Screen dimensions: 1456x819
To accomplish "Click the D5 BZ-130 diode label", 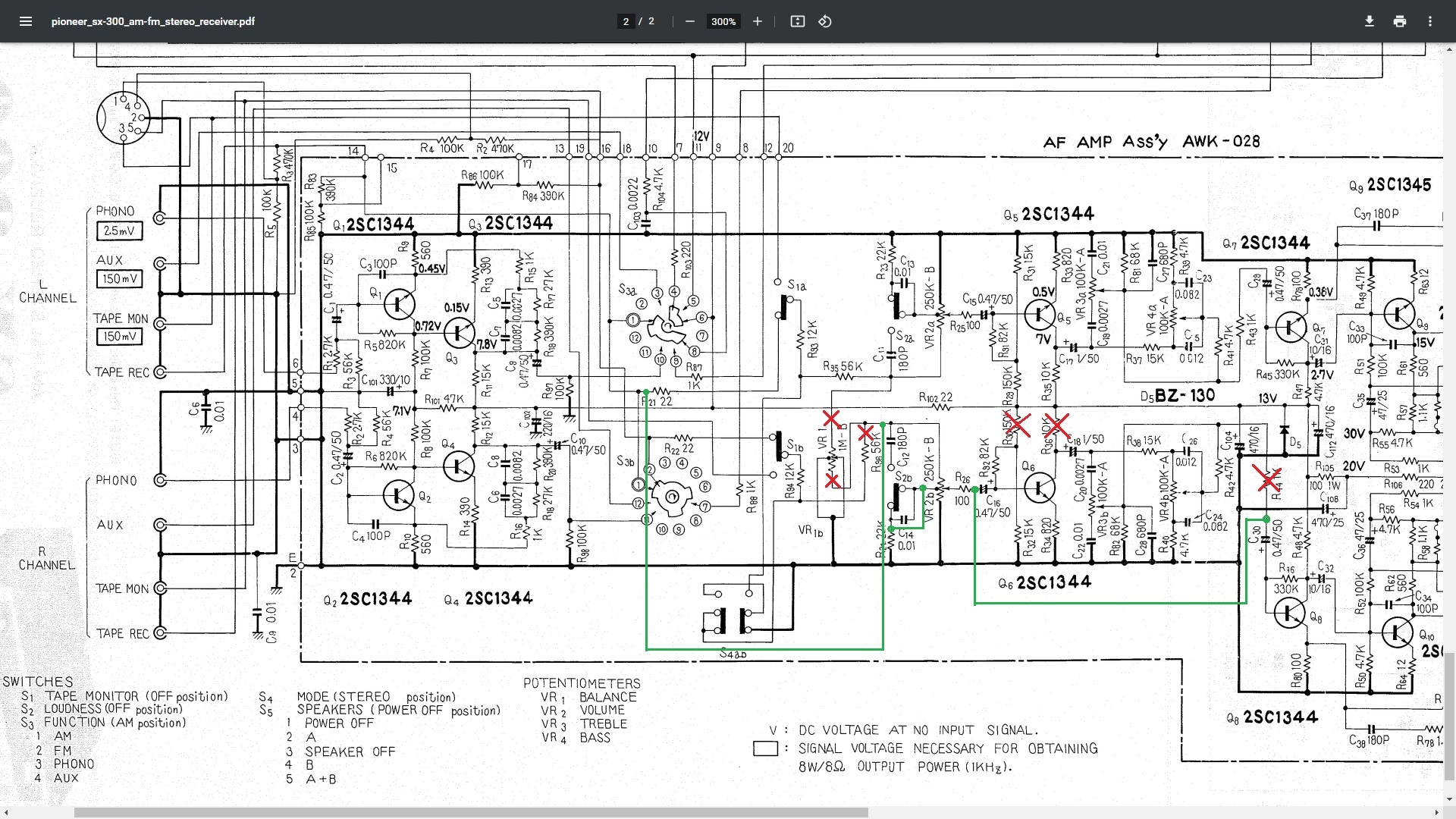I will pyautogui.click(x=1177, y=395).
